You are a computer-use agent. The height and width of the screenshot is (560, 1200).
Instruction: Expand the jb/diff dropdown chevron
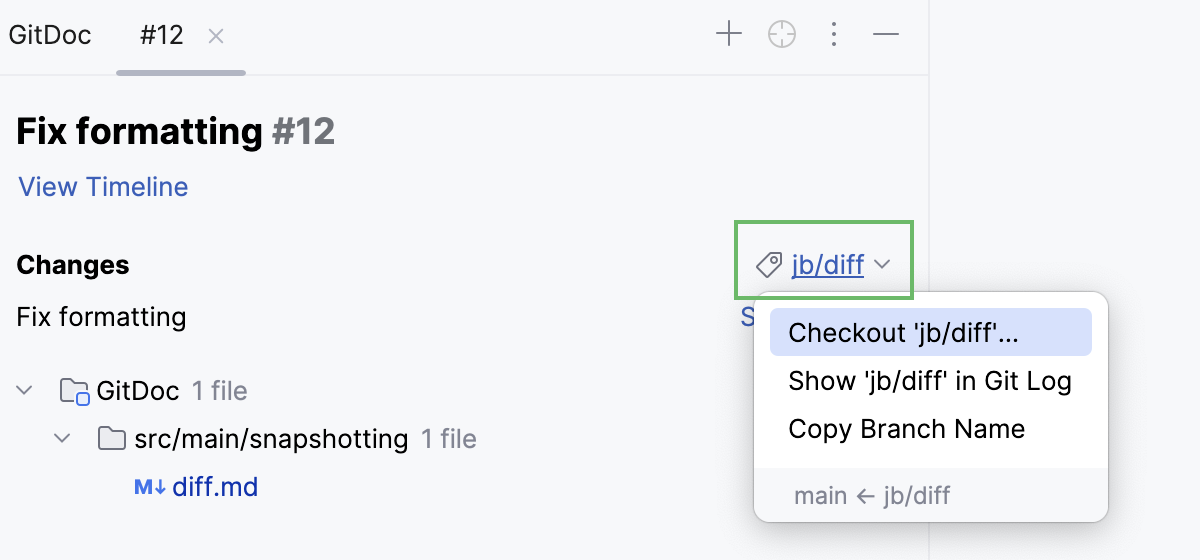[x=882, y=265]
